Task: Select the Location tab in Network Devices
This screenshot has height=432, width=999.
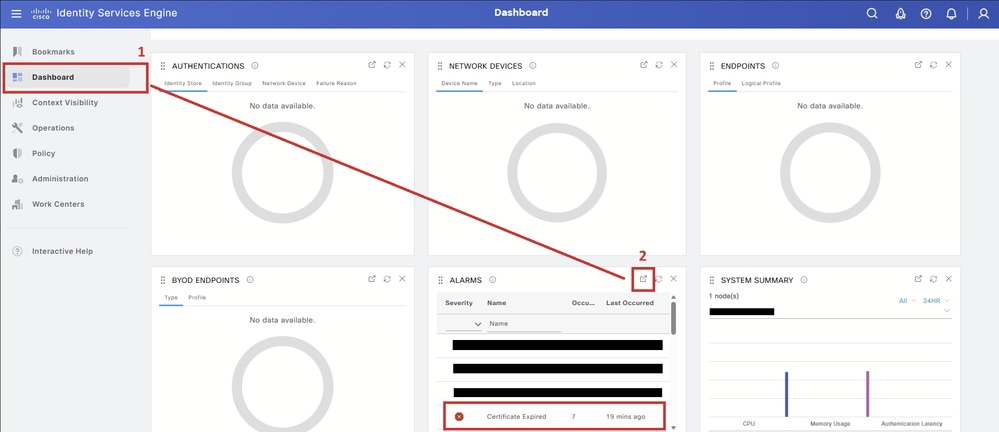Action: point(524,83)
